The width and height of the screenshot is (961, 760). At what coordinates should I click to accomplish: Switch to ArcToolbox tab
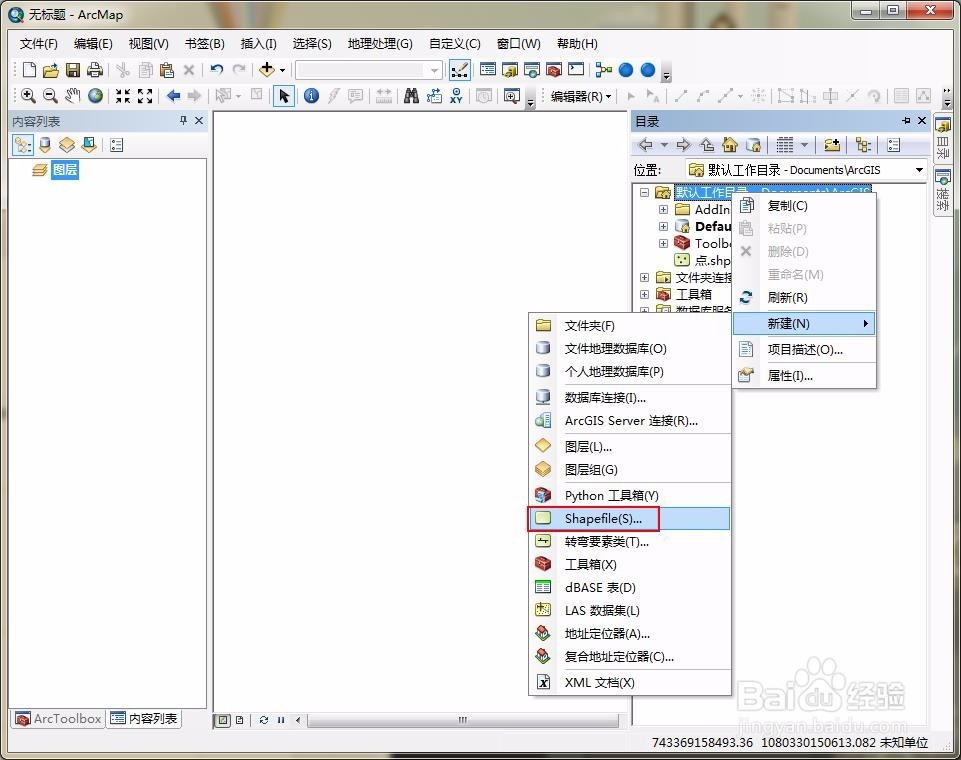pyautogui.click(x=58, y=718)
